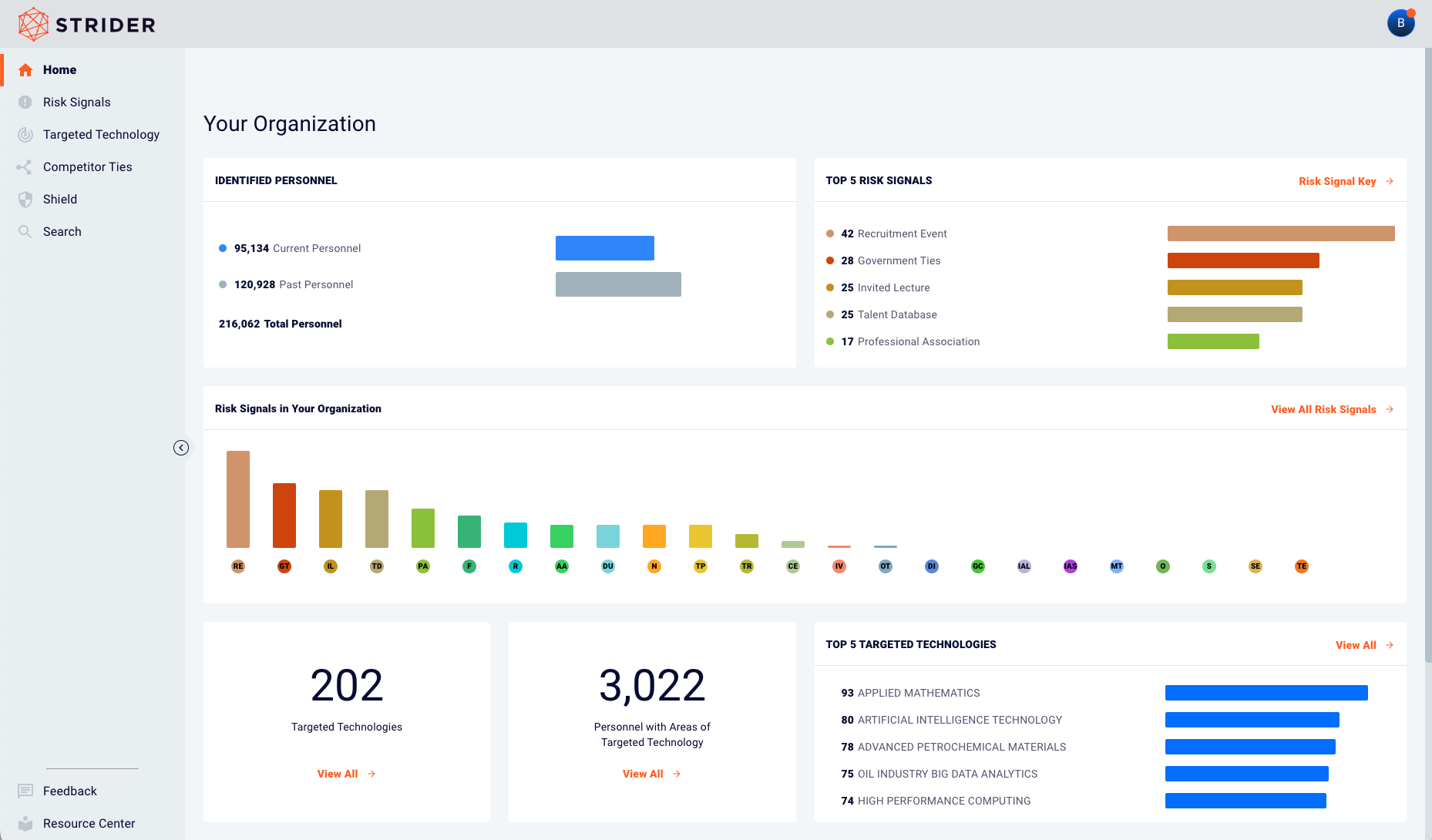The image size is (1432, 840).
Task: Click the Strider logo icon
Action: (x=33, y=25)
